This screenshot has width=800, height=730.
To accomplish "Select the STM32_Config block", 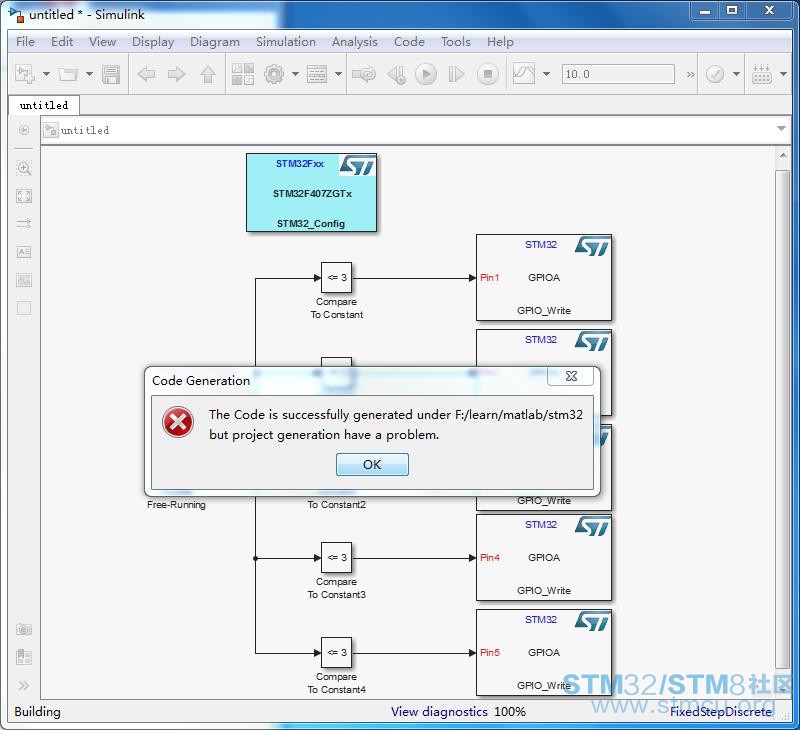I will (x=311, y=193).
